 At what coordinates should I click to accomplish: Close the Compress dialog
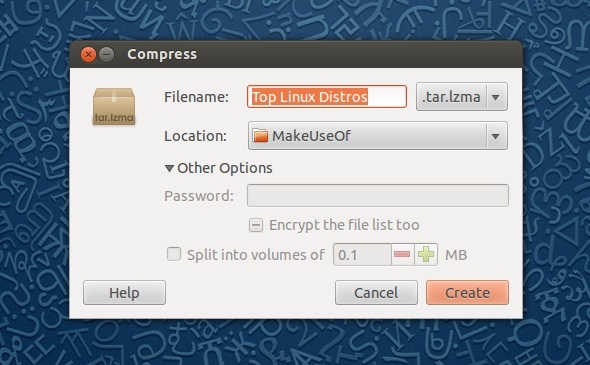(x=88, y=55)
